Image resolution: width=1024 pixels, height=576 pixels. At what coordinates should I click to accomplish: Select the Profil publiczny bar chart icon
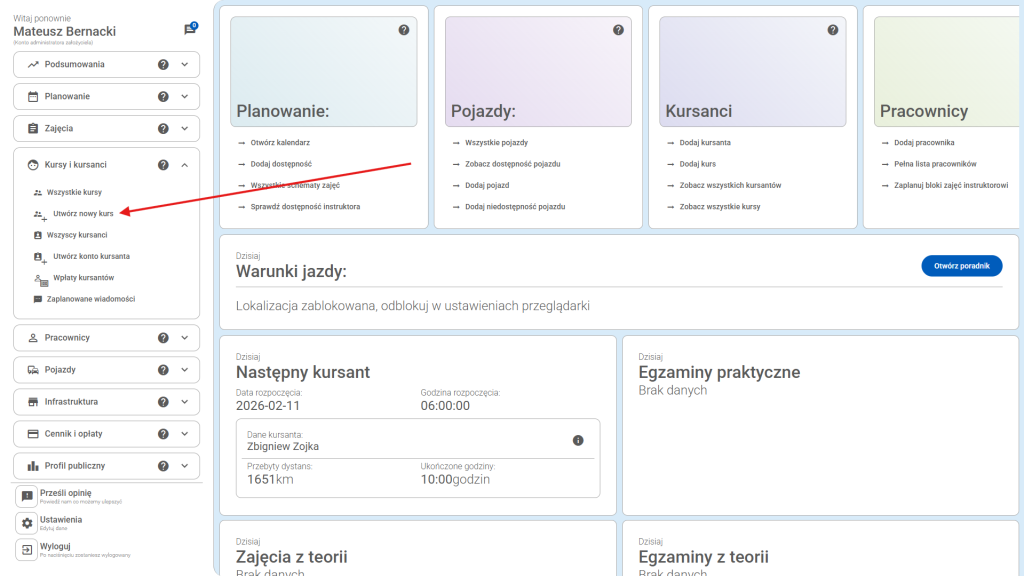coord(33,465)
